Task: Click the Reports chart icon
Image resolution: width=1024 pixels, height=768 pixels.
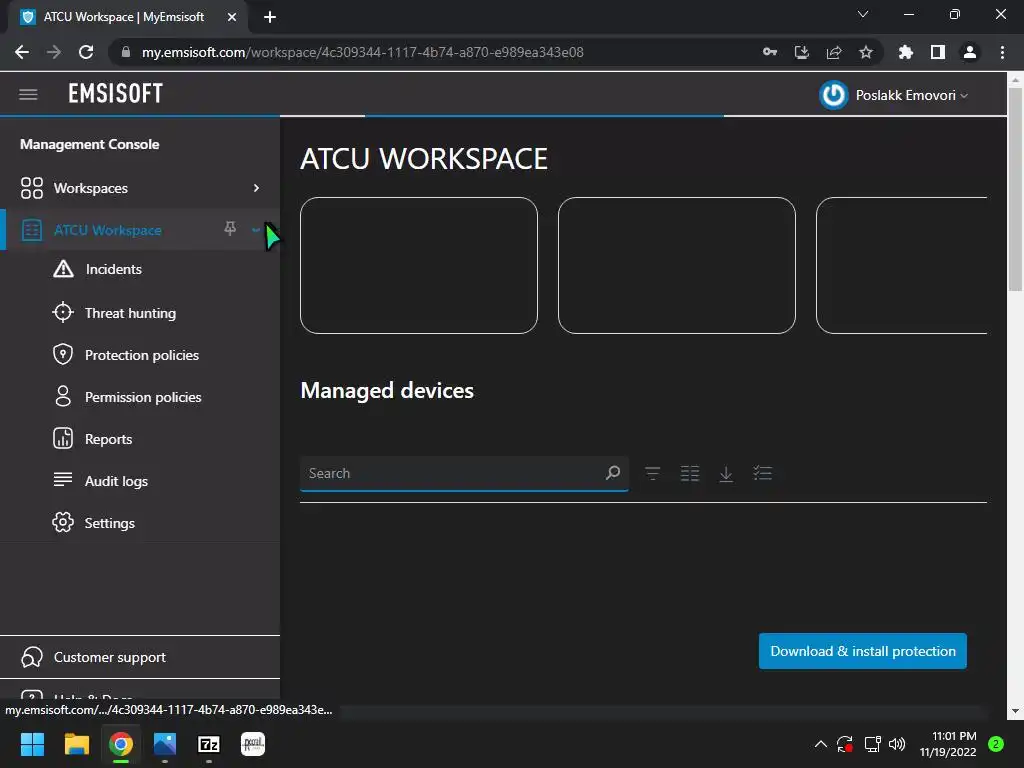Action: point(63,438)
